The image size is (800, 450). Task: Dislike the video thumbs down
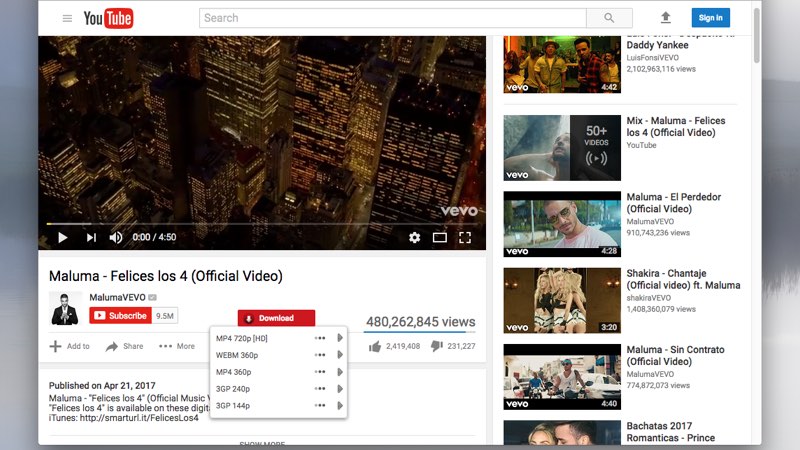click(437, 346)
